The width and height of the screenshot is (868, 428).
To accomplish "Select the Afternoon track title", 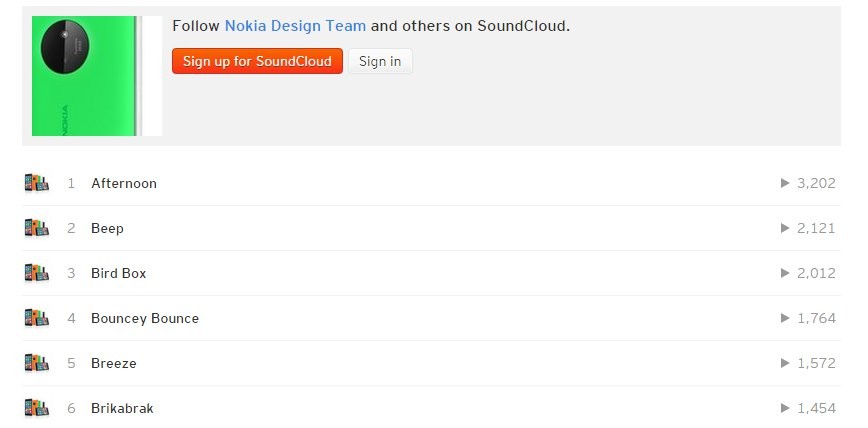I will click(x=124, y=183).
